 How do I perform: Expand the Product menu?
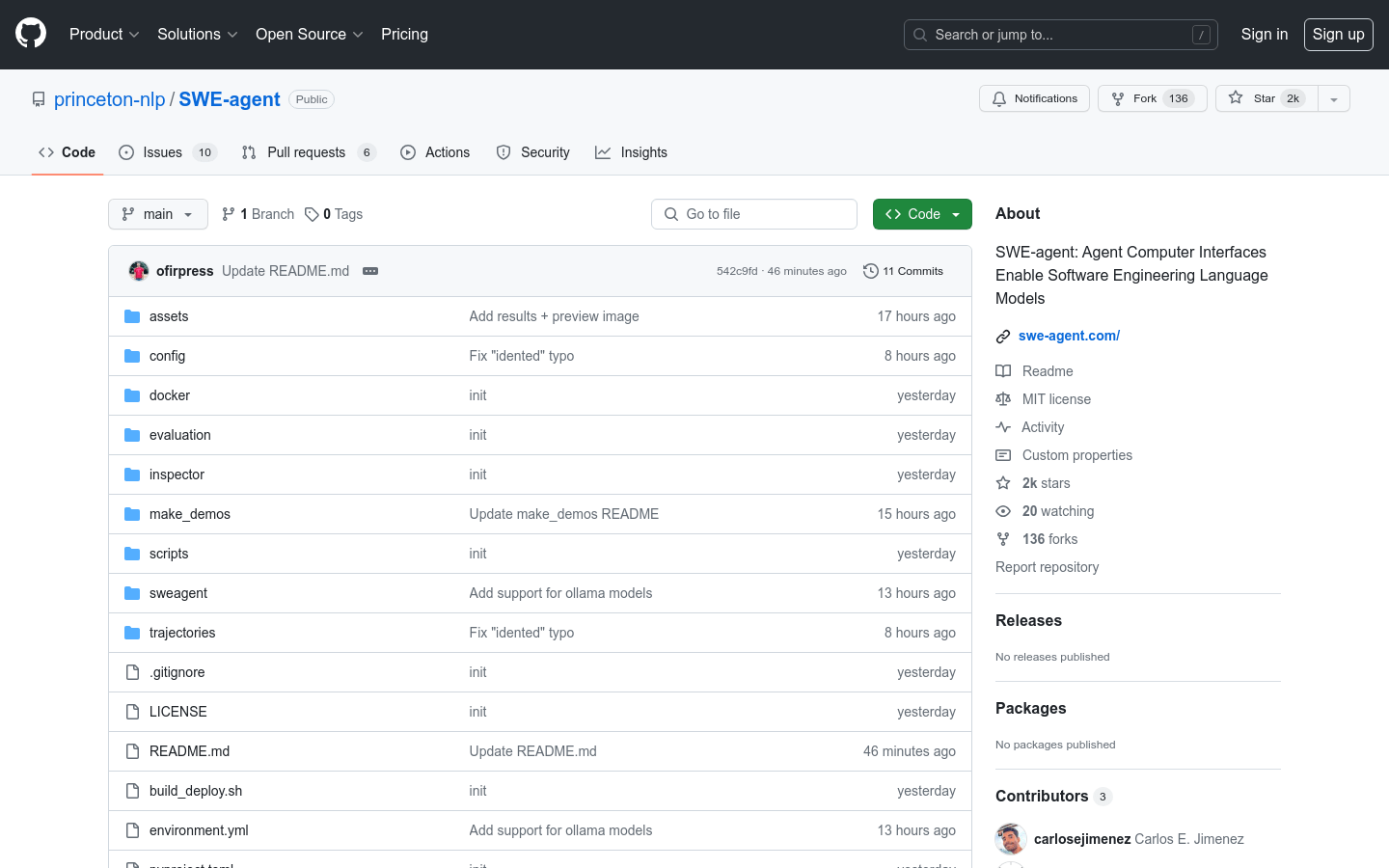coord(104,34)
